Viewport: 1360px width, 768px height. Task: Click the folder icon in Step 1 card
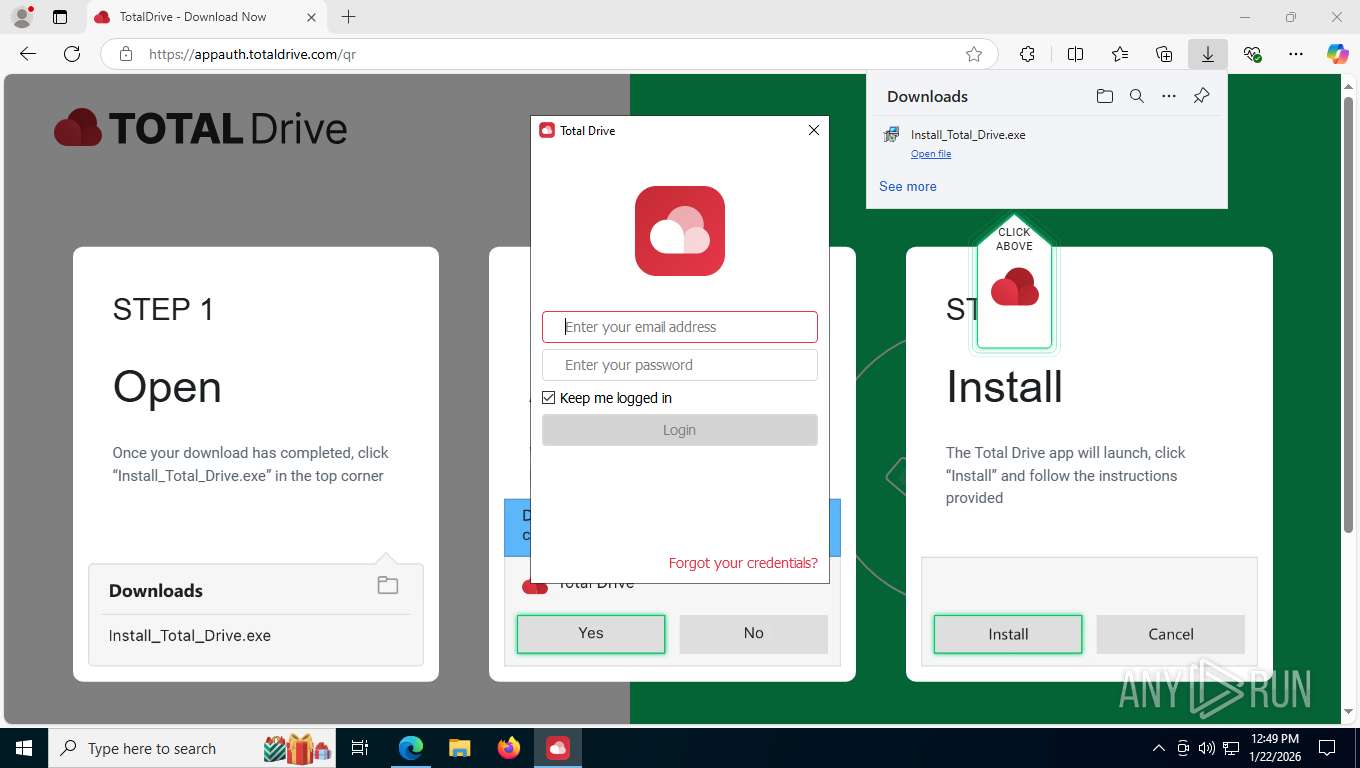(388, 586)
